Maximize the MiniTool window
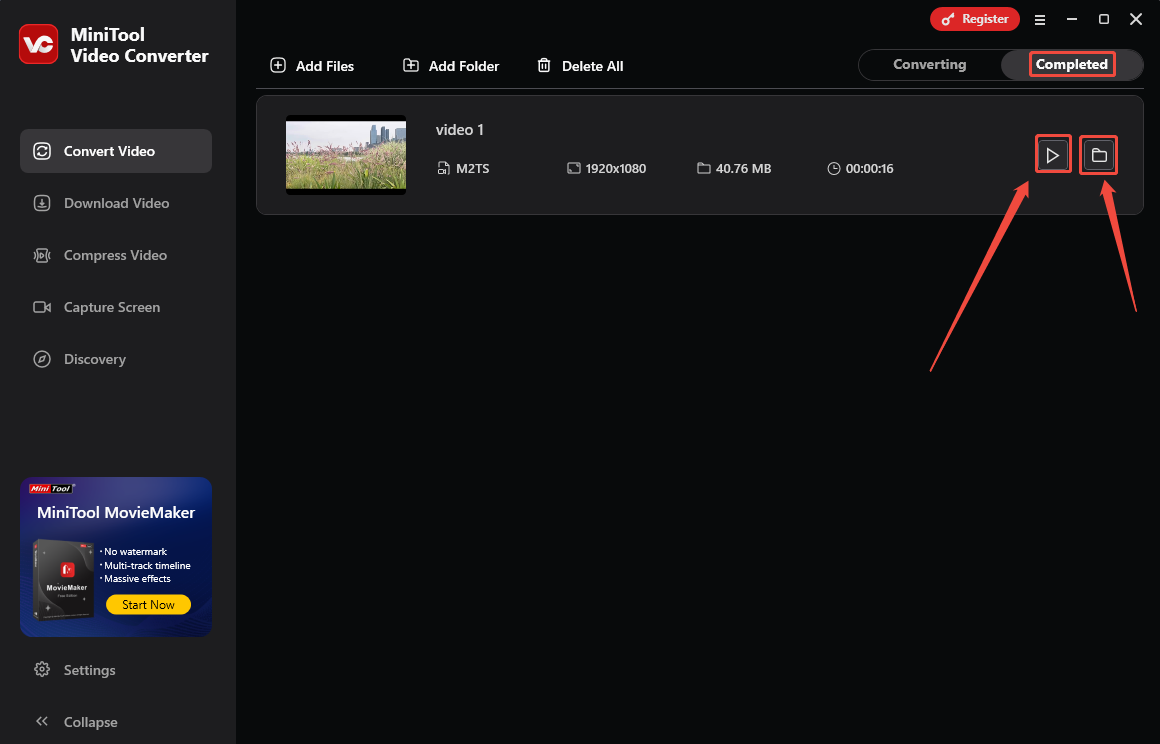Image resolution: width=1160 pixels, height=744 pixels. coord(1104,19)
